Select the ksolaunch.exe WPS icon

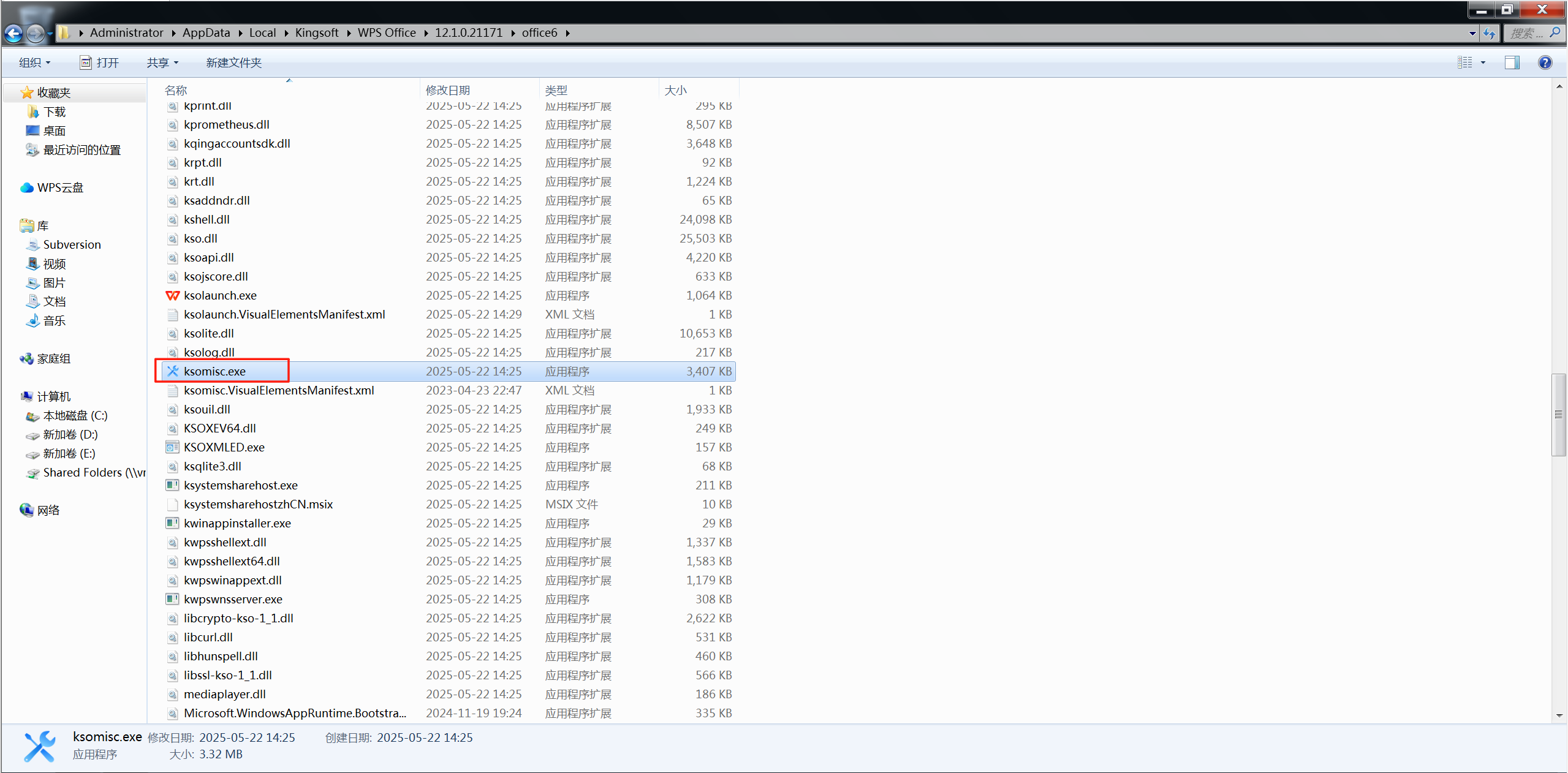point(173,295)
